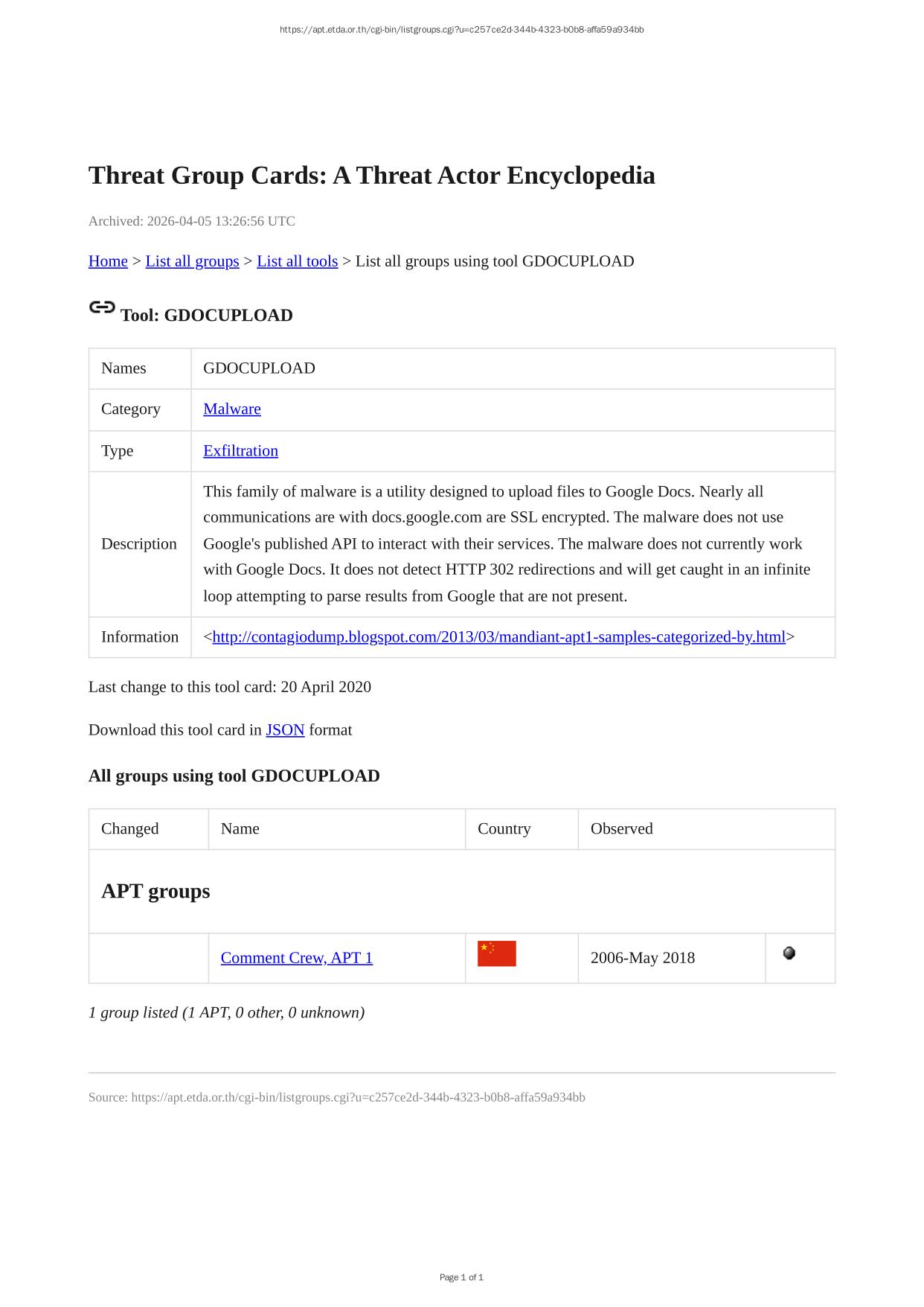The width and height of the screenshot is (924, 1307).
Task: Click the Name column header
Action: click(x=240, y=828)
